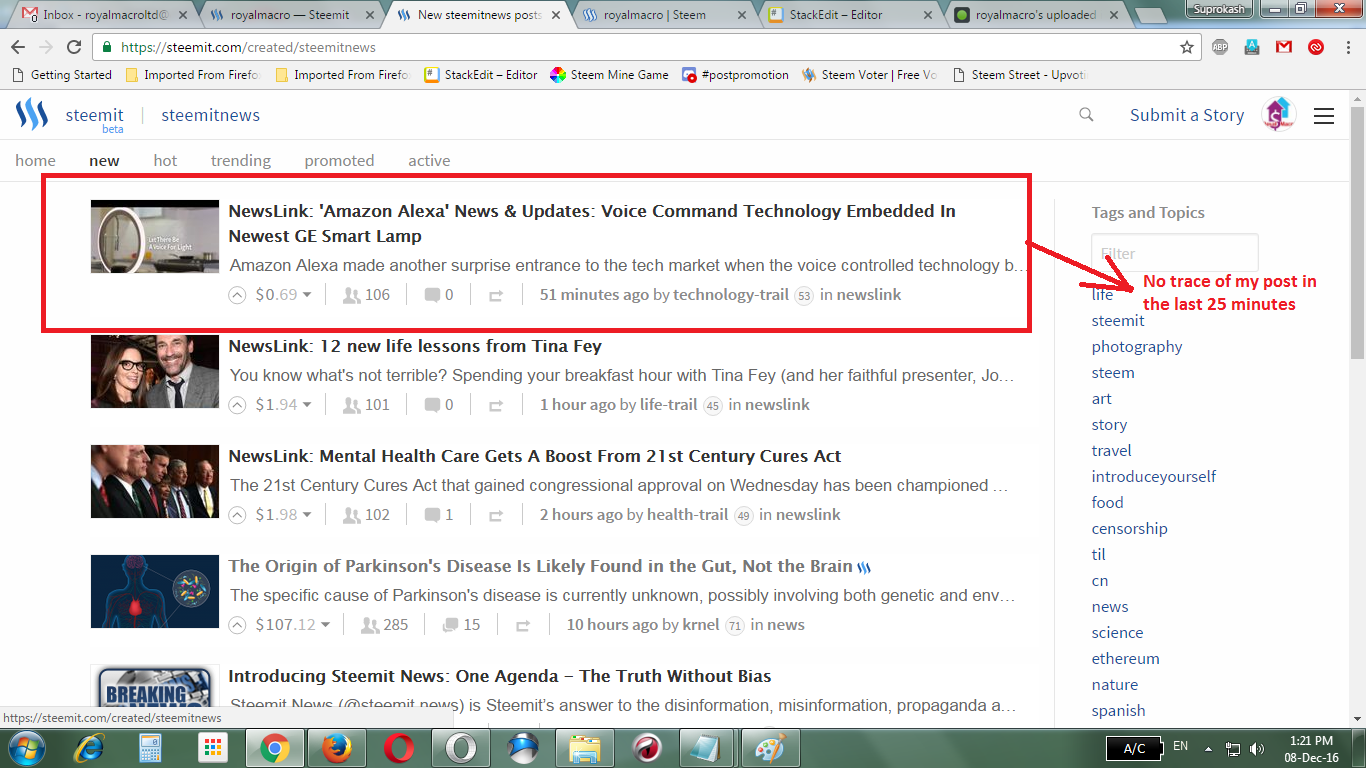Open Paint from the taskbar

click(x=770, y=748)
